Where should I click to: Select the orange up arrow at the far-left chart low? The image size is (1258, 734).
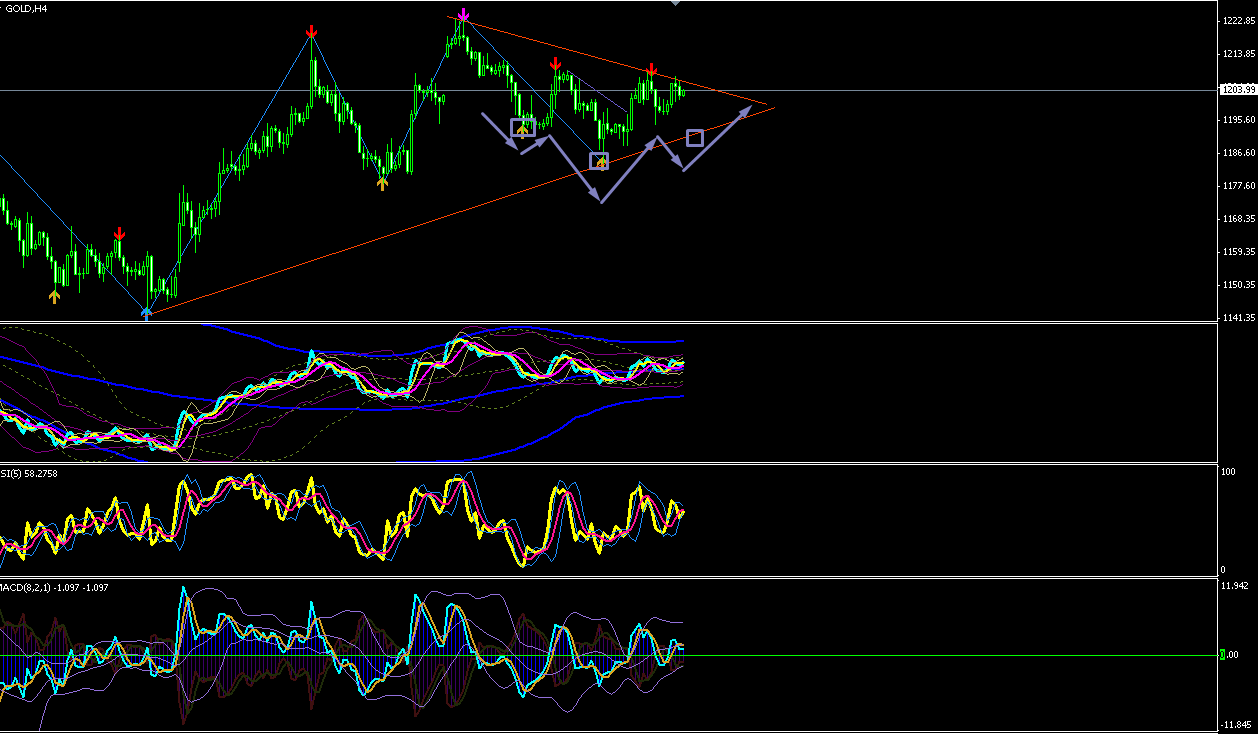[x=55, y=296]
